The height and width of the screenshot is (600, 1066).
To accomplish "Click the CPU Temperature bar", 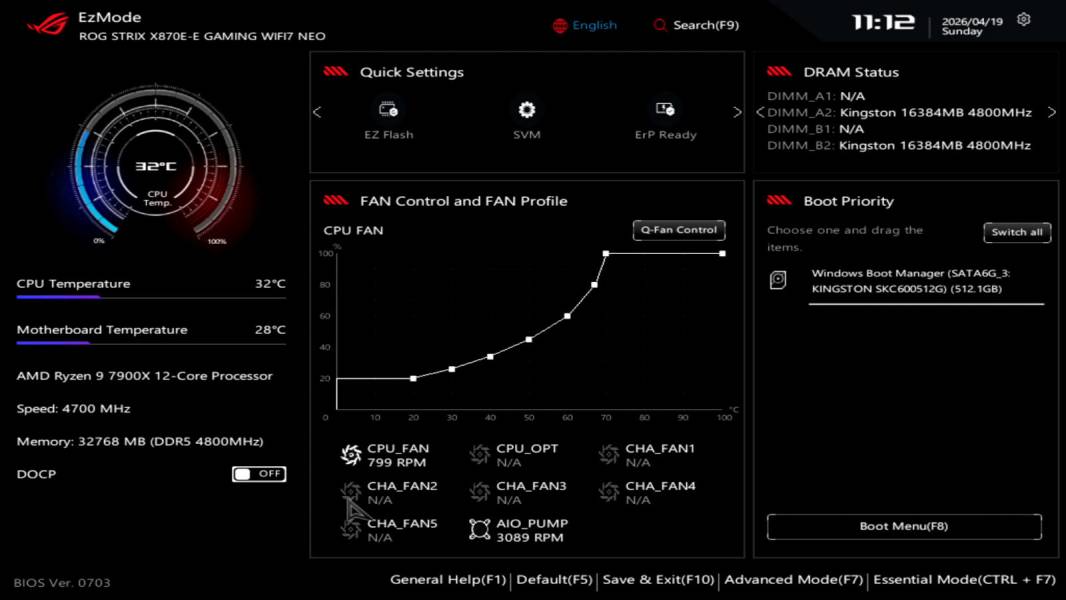I will [x=151, y=297].
